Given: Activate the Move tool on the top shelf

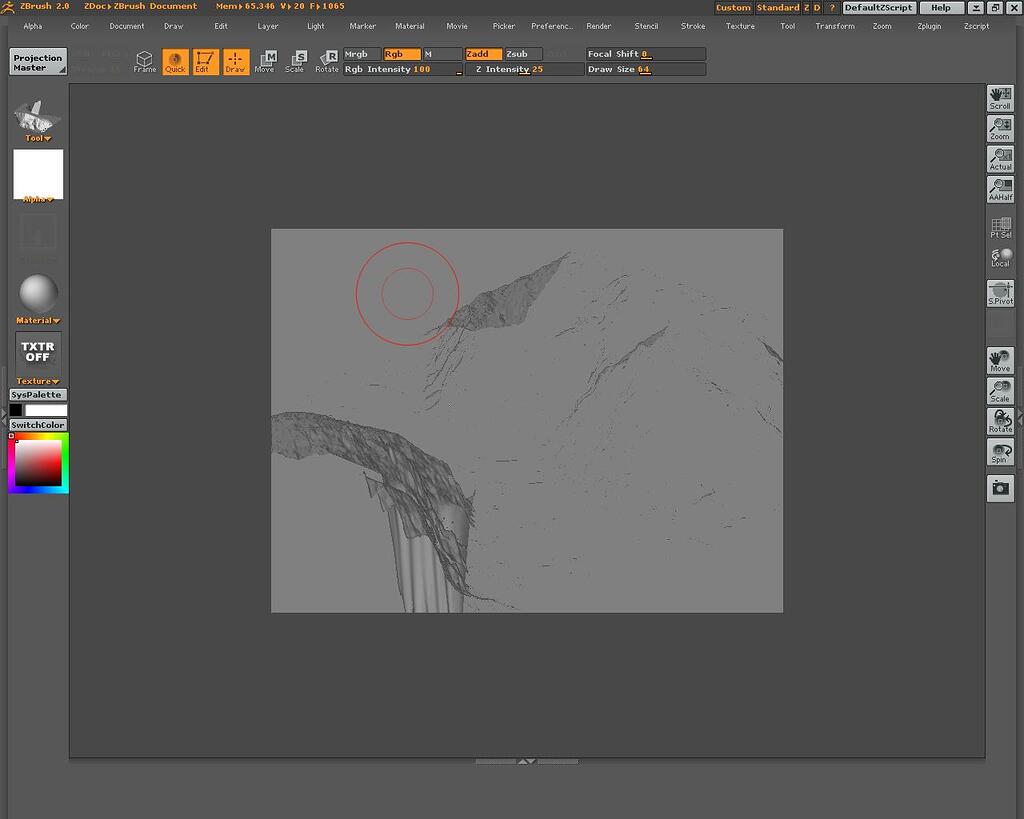Looking at the screenshot, I should 265,61.
